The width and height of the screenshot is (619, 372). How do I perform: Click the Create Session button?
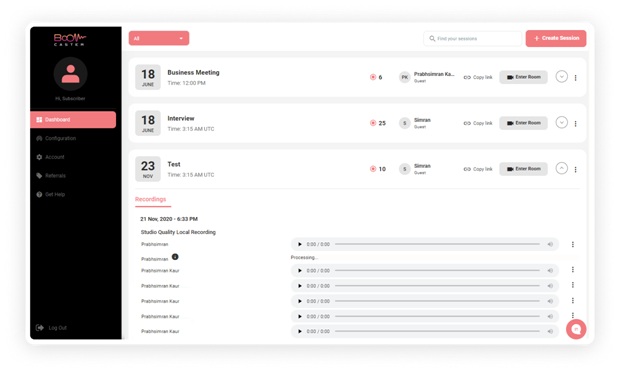[x=556, y=38]
